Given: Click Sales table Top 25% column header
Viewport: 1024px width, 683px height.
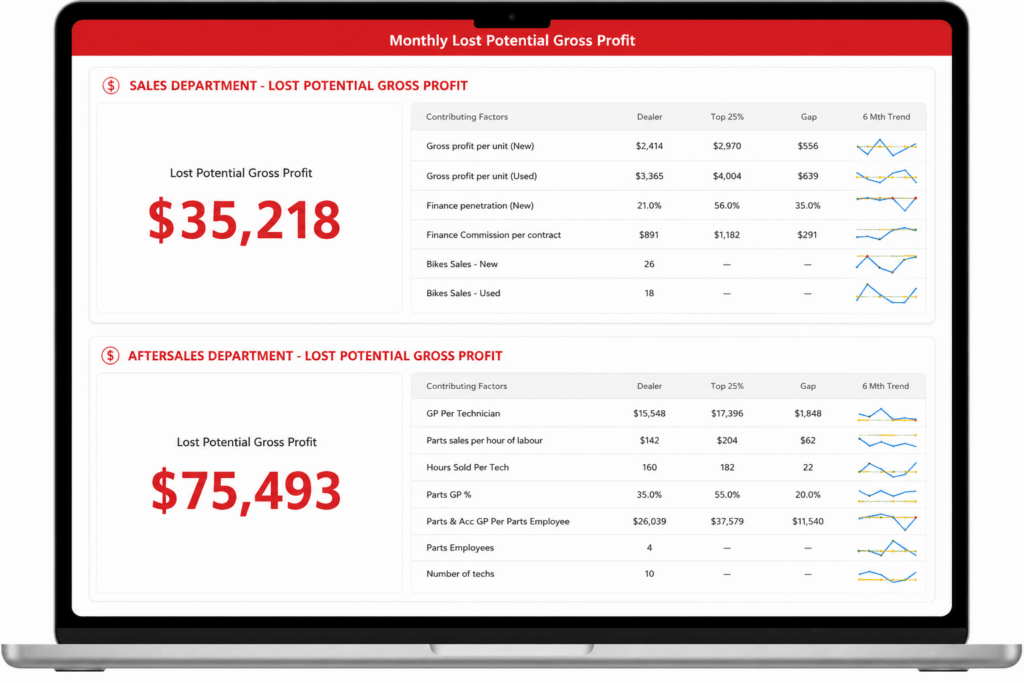Looking at the screenshot, I should tap(727, 117).
